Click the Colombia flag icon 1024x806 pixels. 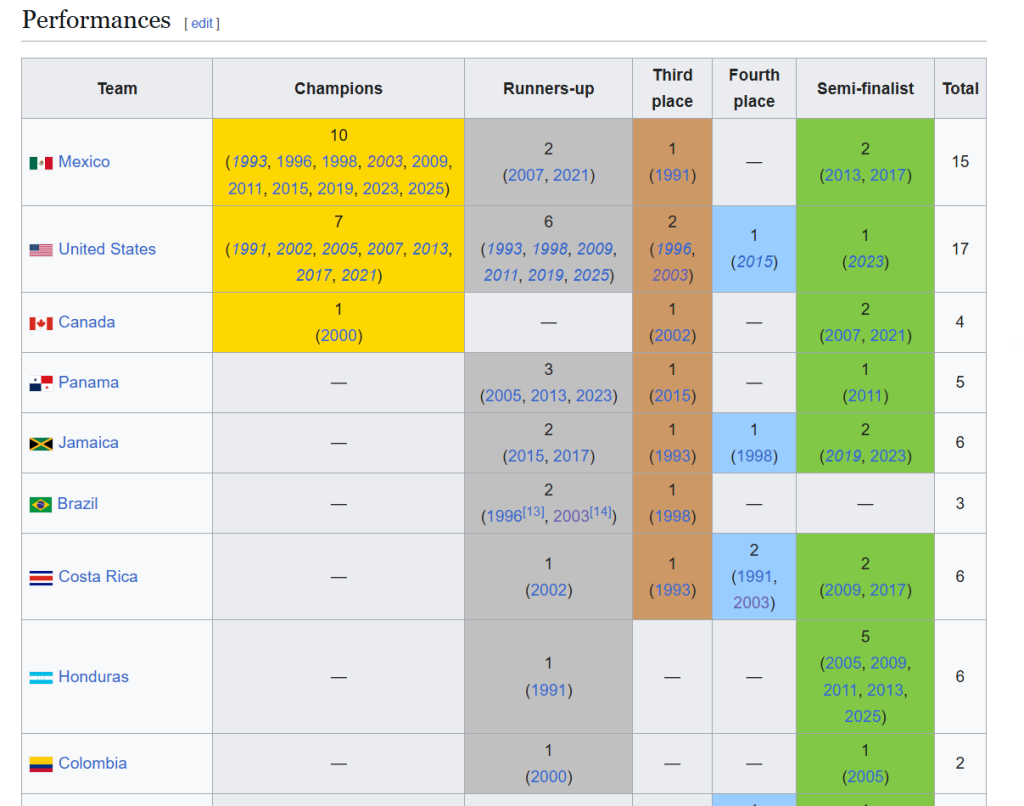pos(41,764)
